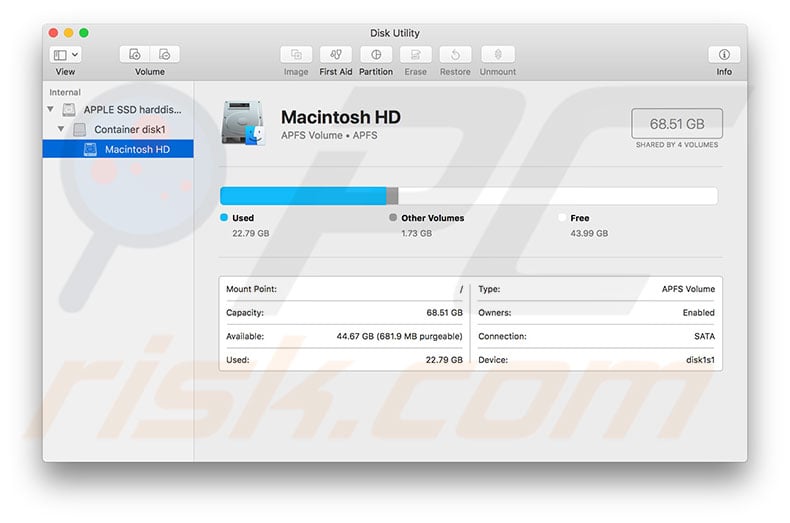Image resolution: width=790 pixels, height=523 pixels.
Task: Click the APFS Volume type value
Action: pyautogui.click(x=688, y=289)
